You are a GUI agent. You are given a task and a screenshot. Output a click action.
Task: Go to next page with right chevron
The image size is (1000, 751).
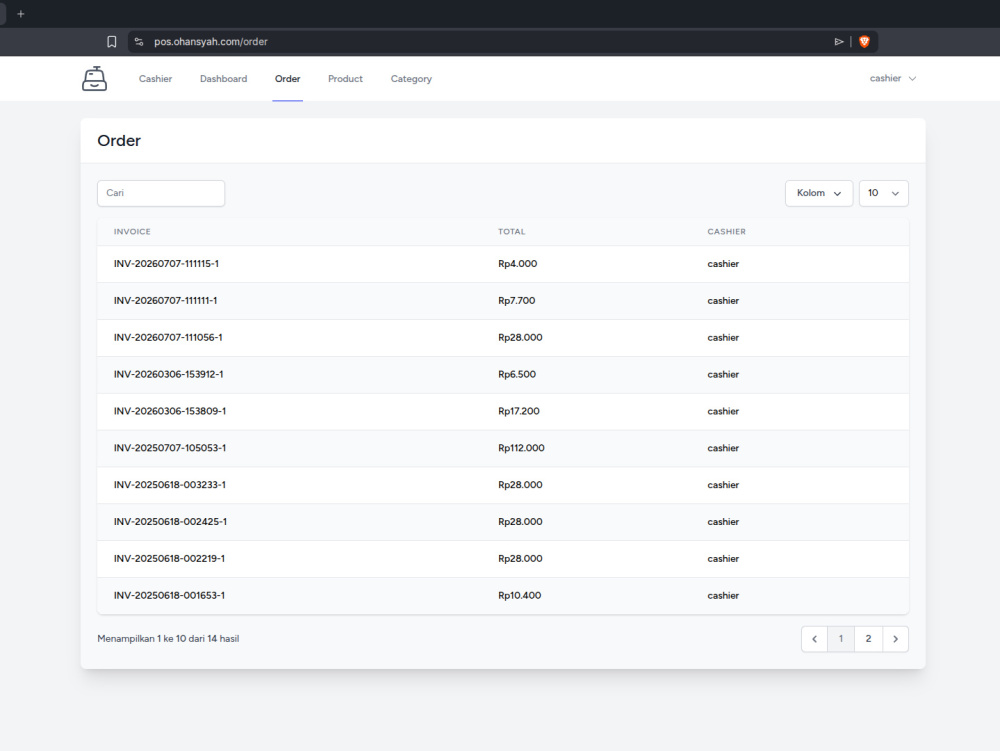click(x=895, y=639)
